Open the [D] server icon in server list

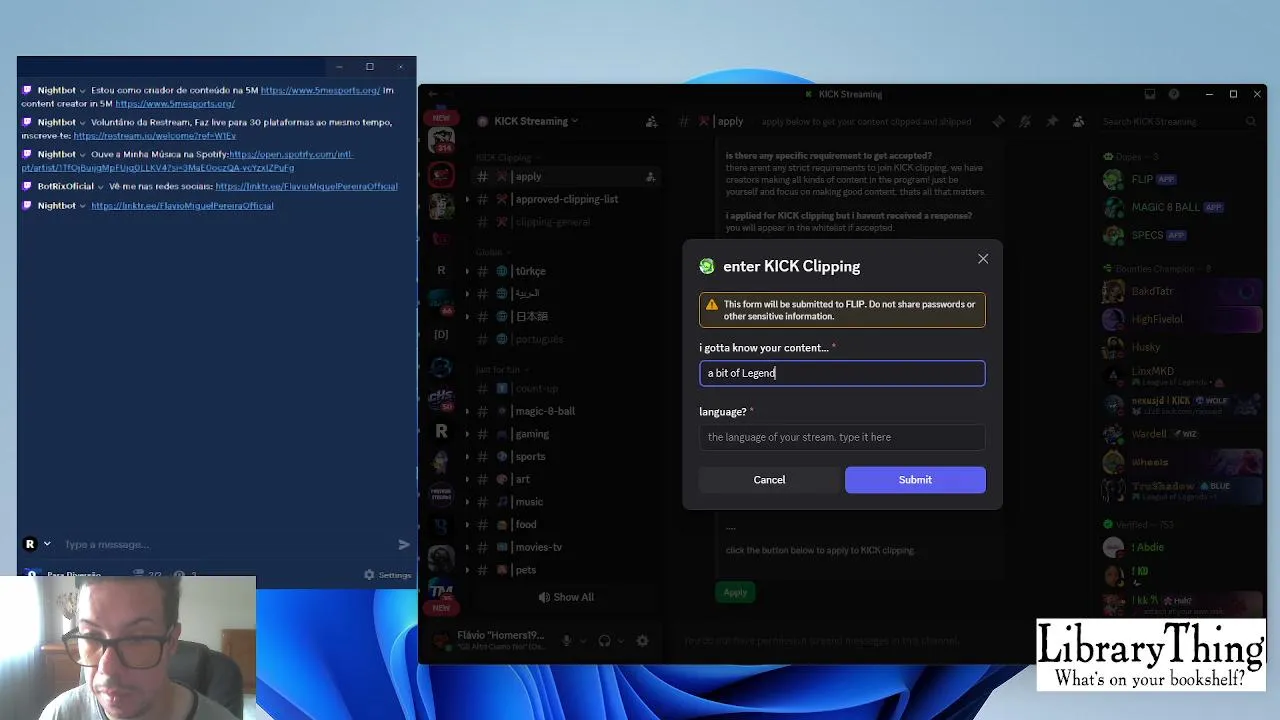441,334
